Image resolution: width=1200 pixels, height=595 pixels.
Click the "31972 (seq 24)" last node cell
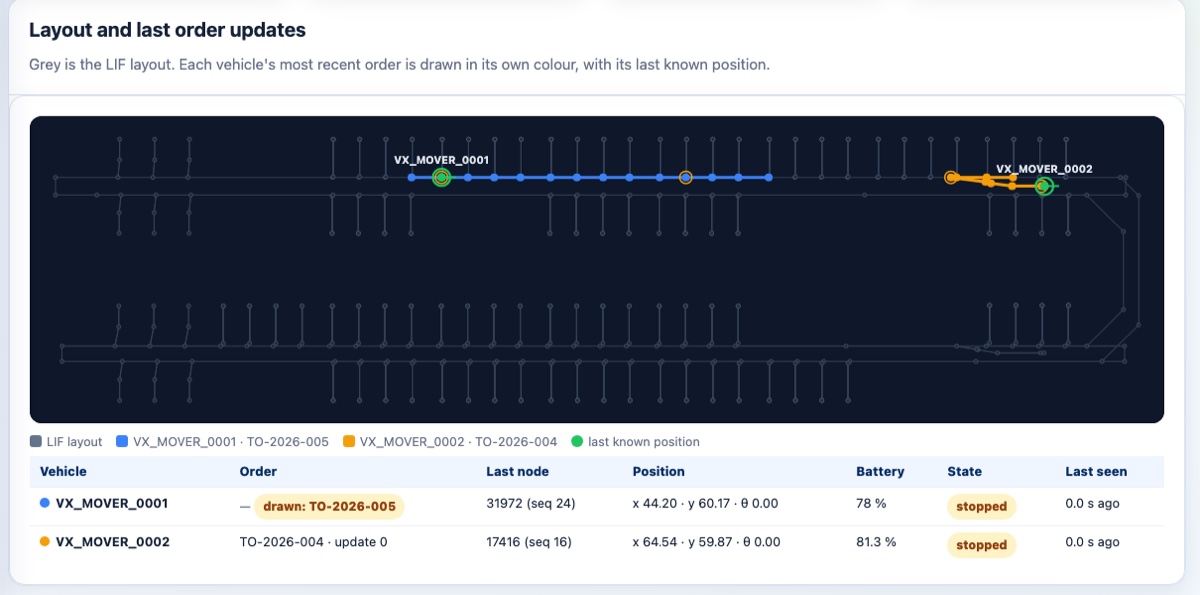click(530, 503)
